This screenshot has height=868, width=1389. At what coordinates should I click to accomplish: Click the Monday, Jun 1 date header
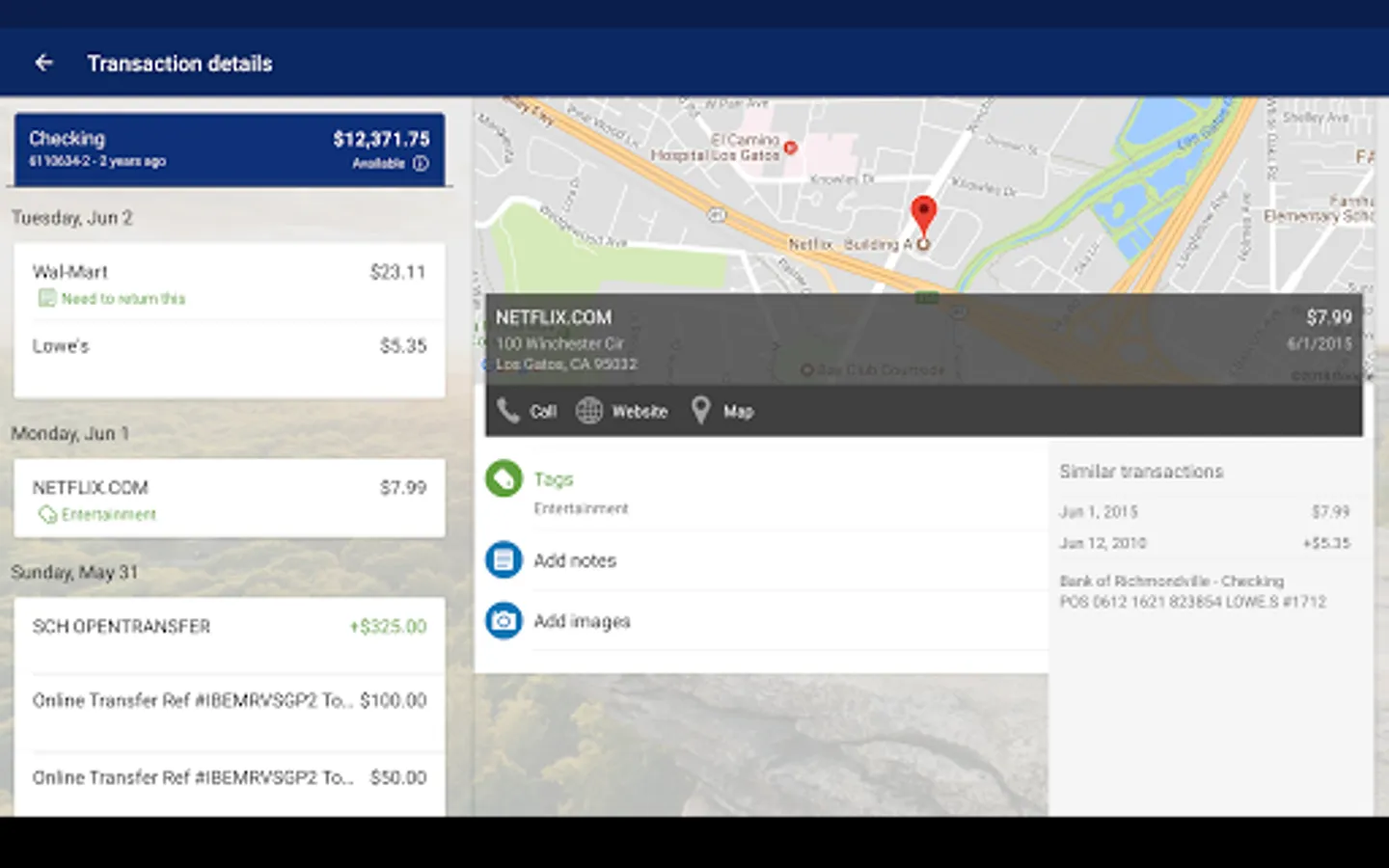click(x=69, y=434)
